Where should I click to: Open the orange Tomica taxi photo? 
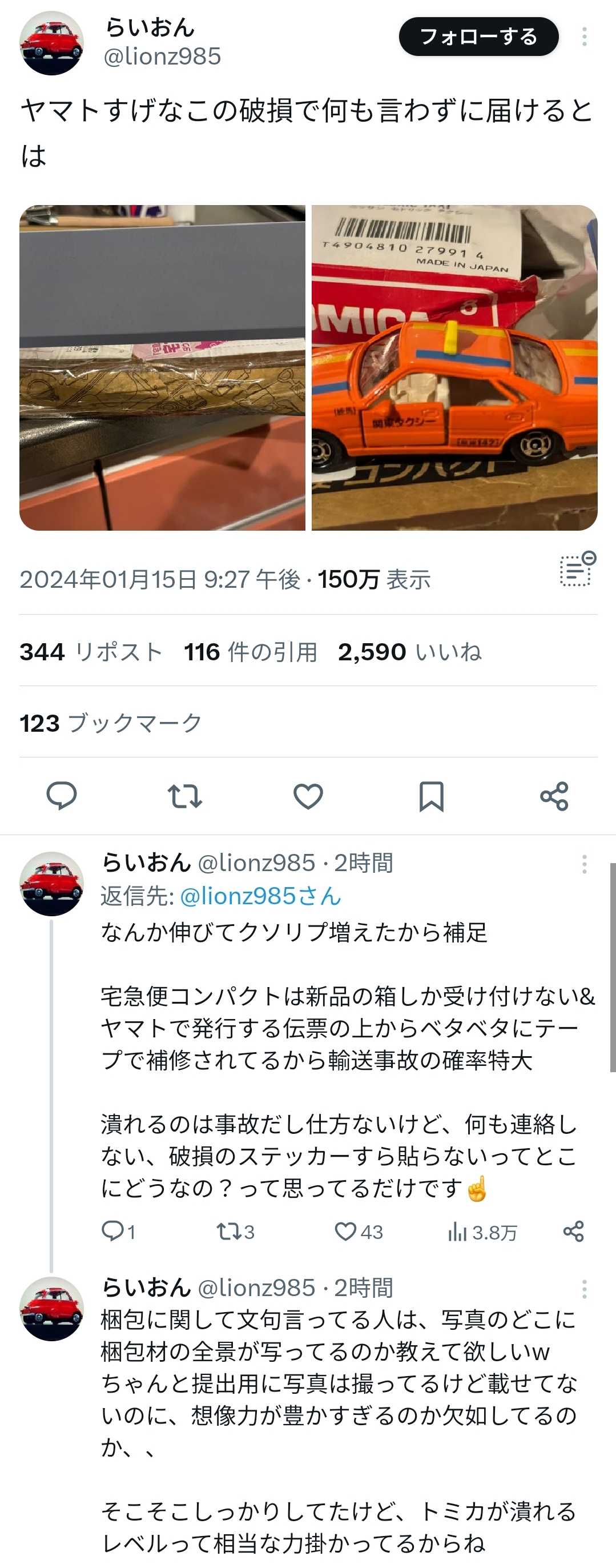(454, 368)
